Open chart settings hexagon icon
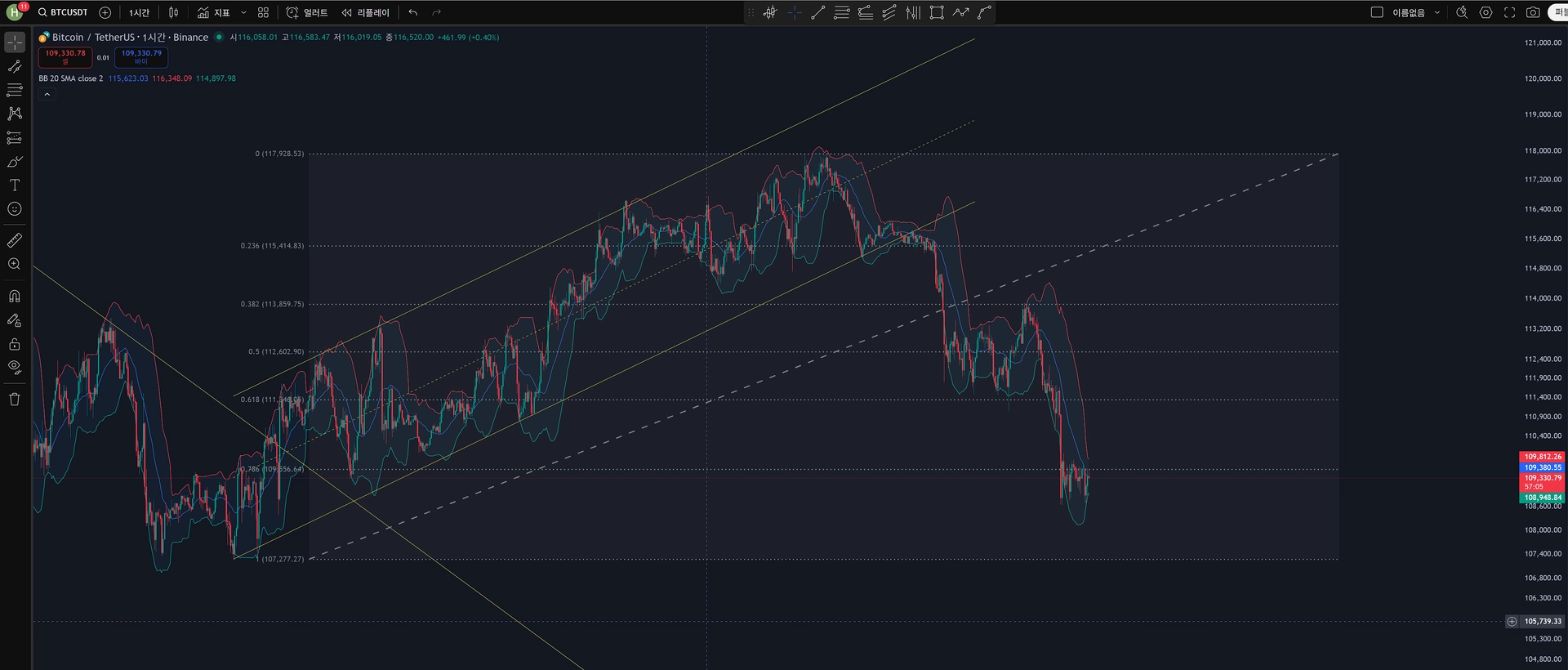Image resolution: width=1568 pixels, height=670 pixels. pyautogui.click(x=1486, y=12)
